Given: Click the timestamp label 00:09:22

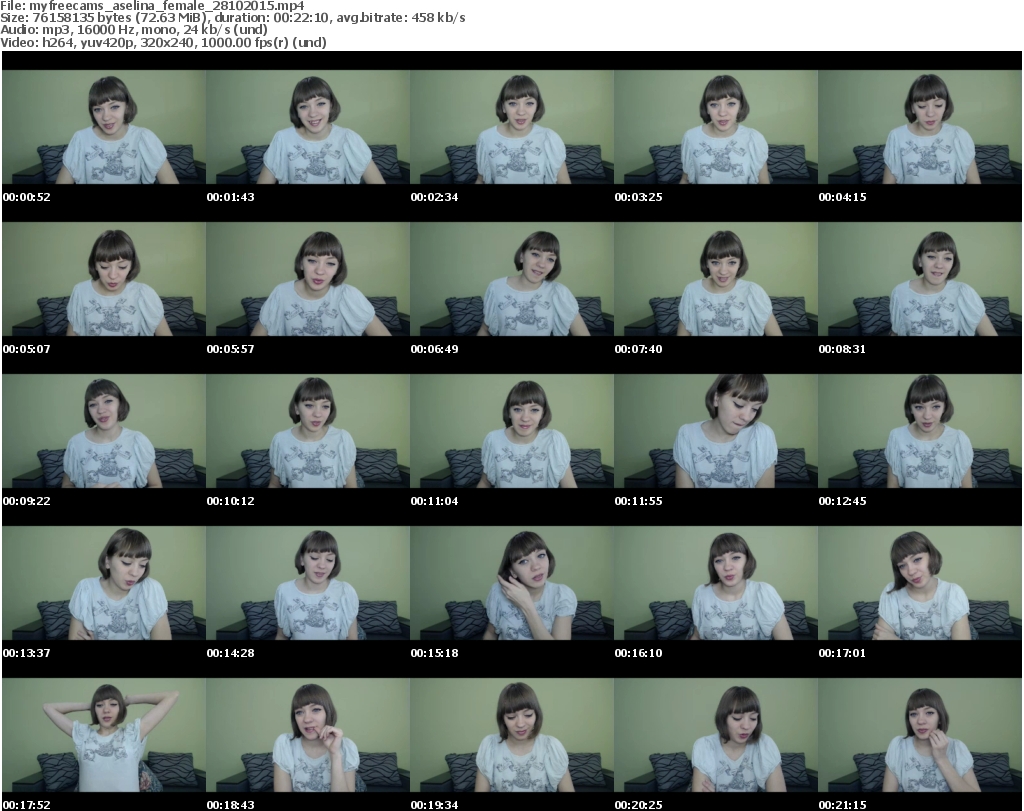Looking at the screenshot, I should click(x=27, y=501).
